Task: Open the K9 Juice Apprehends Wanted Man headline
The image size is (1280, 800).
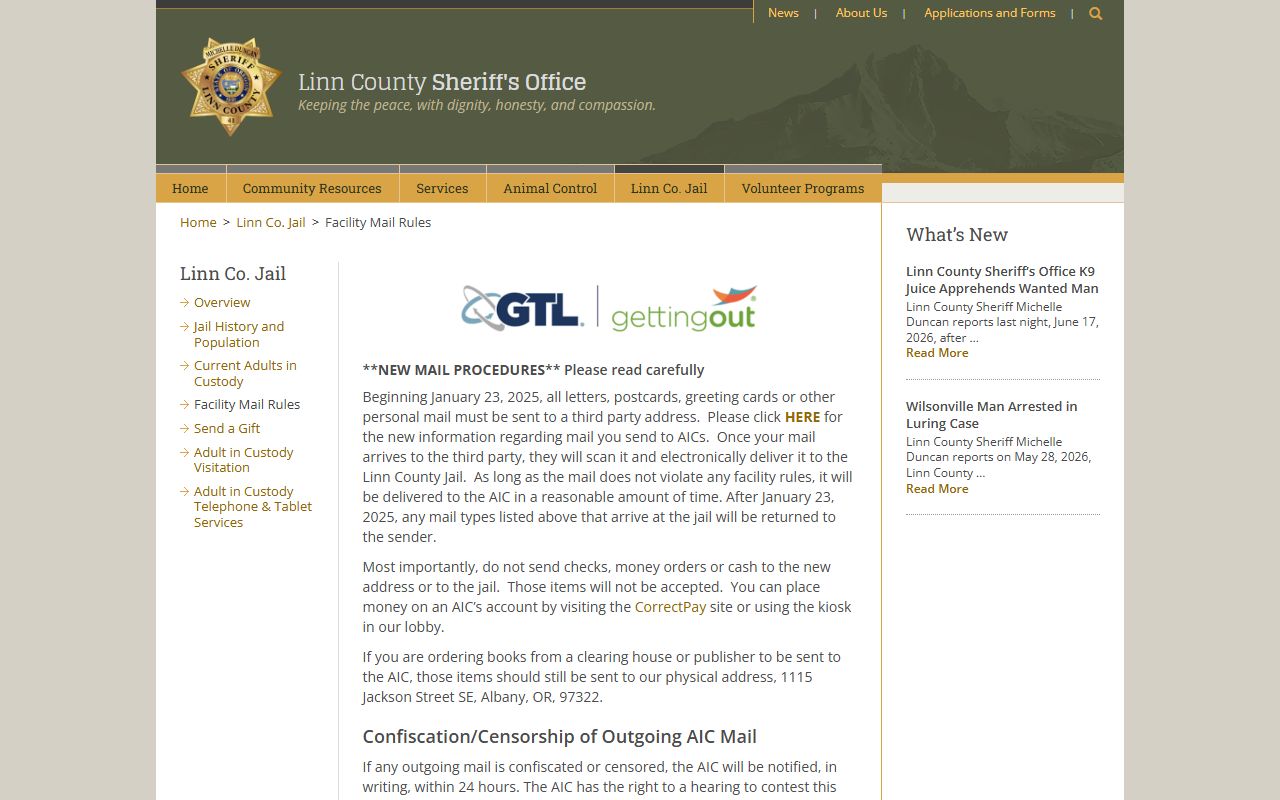Action: click(x=1002, y=280)
